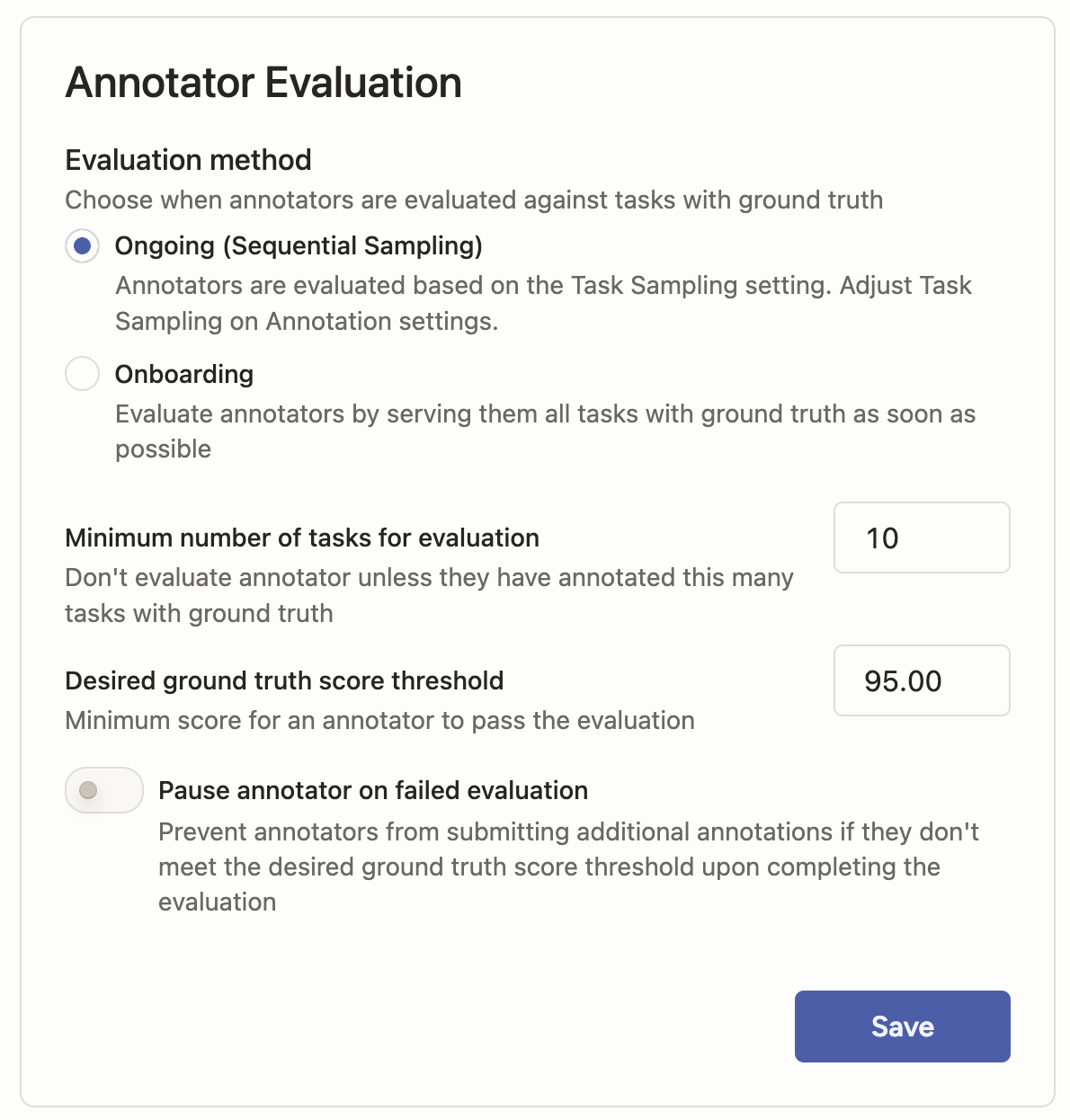
Task: Click the minimum tasks input showing 10
Action: pyautogui.click(x=922, y=538)
